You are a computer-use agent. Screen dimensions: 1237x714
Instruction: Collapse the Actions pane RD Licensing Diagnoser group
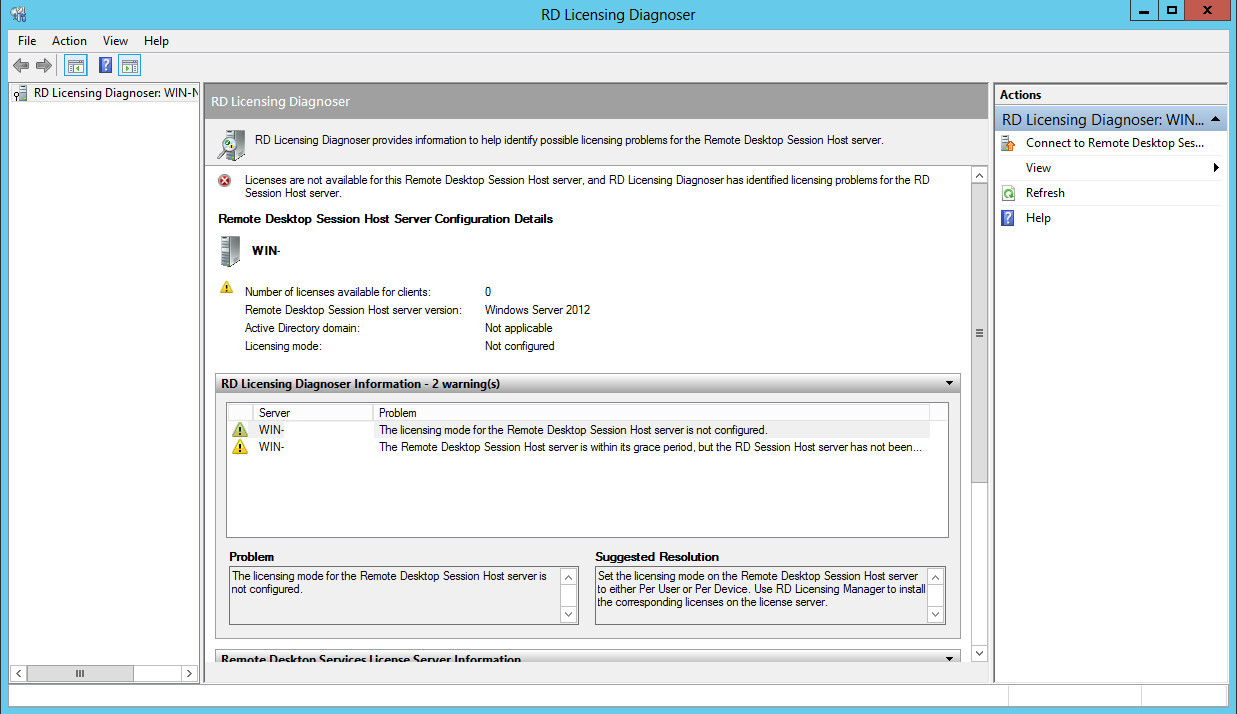coord(1214,120)
